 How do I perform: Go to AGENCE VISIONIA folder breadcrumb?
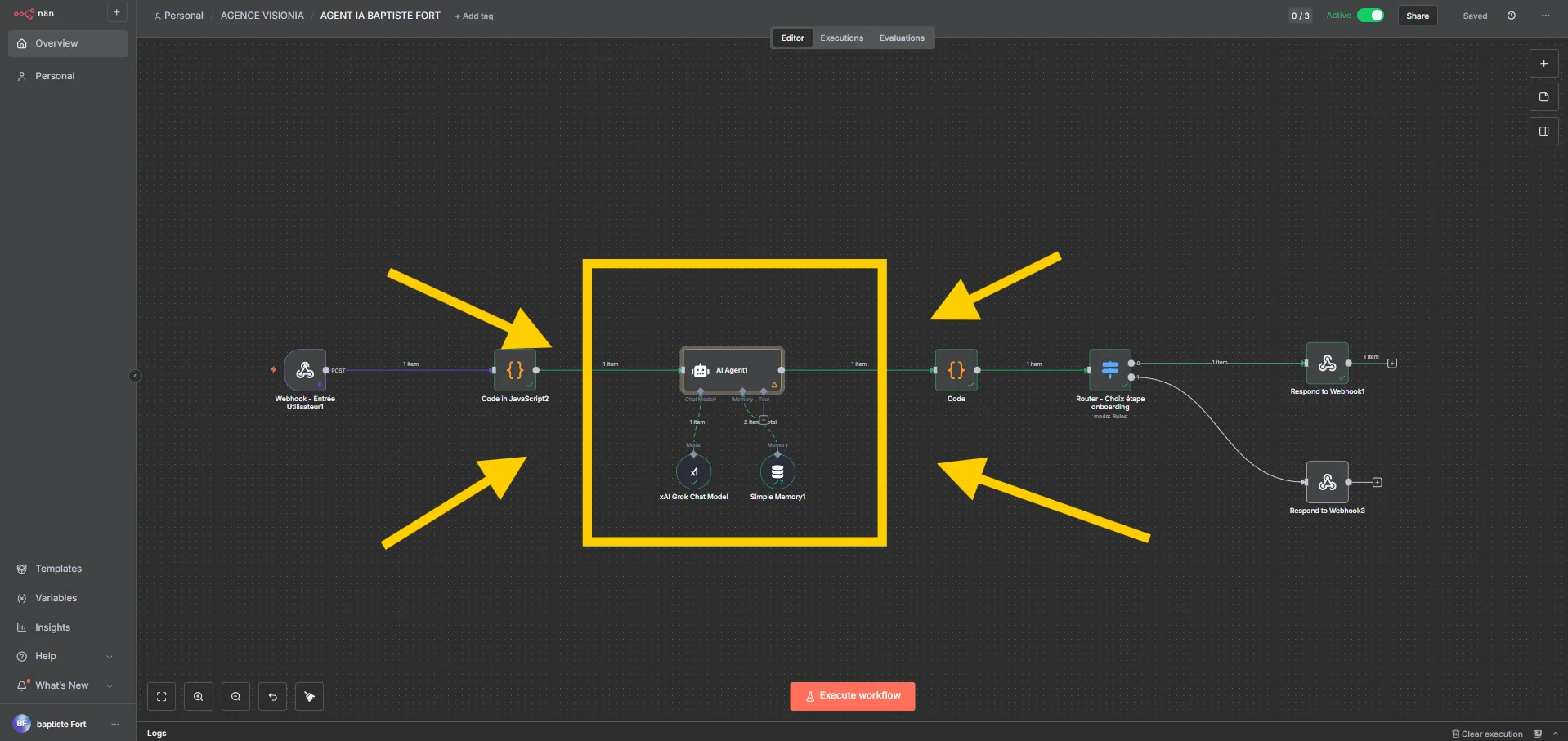coord(262,16)
